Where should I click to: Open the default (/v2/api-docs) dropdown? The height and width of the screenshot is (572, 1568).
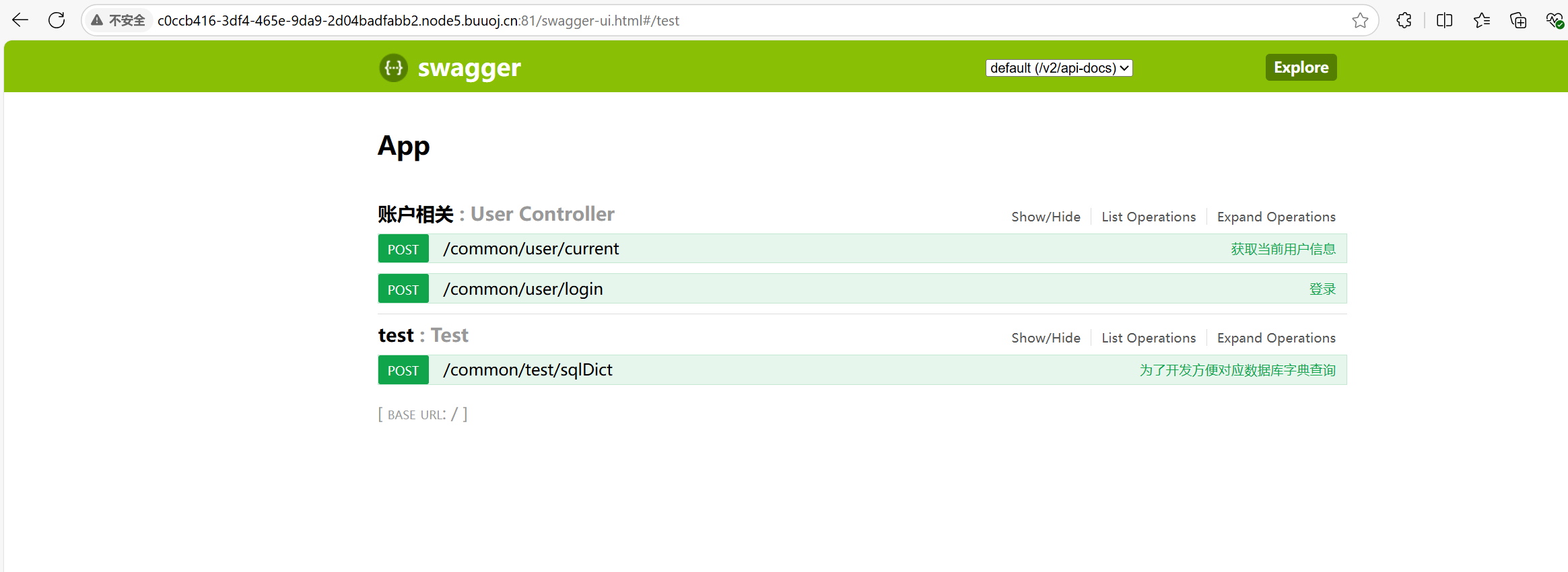[x=1059, y=68]
